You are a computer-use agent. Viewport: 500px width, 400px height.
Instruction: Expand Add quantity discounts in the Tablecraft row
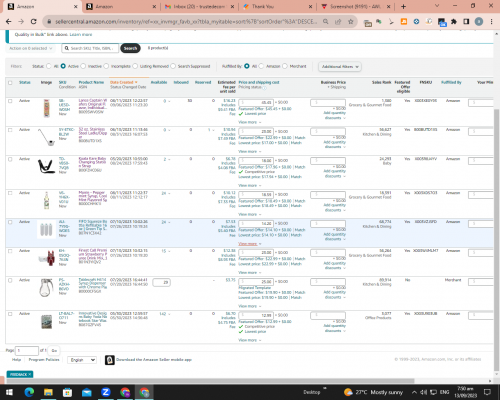click(x=334, y=295)
